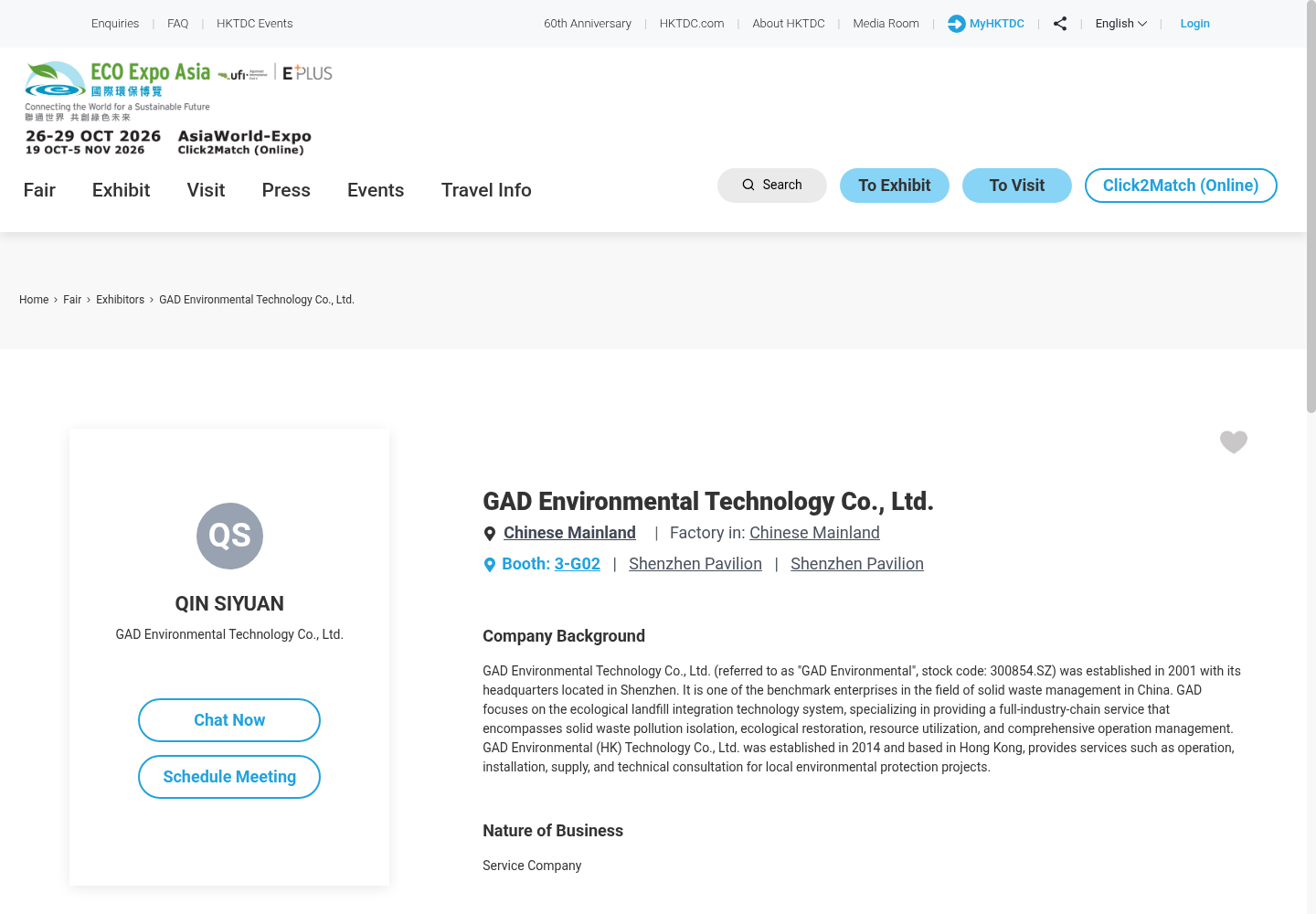1316x914 pixels.
Task: Open the Press menu
Action: [x=286, y=190]
